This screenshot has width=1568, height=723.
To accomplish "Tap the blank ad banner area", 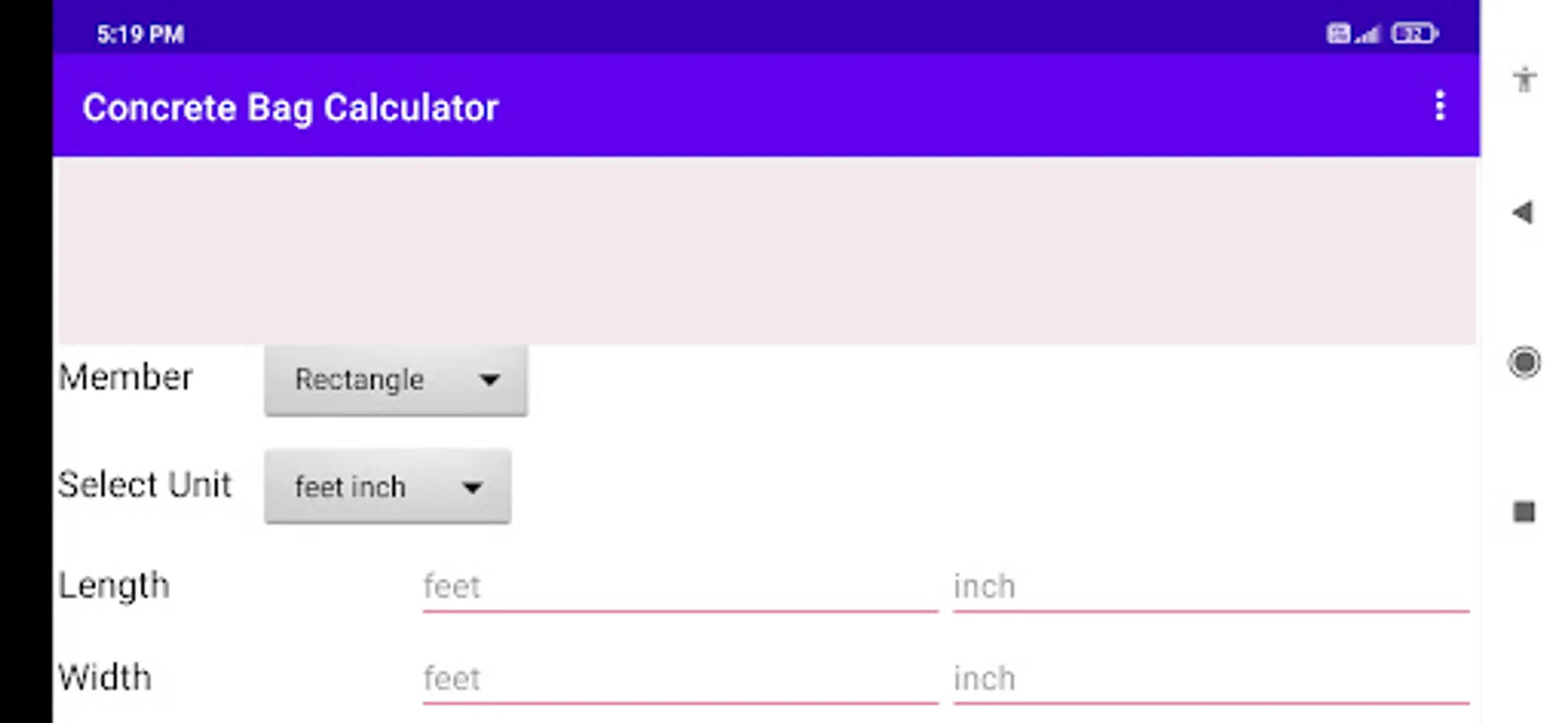I will coord(767,251).
